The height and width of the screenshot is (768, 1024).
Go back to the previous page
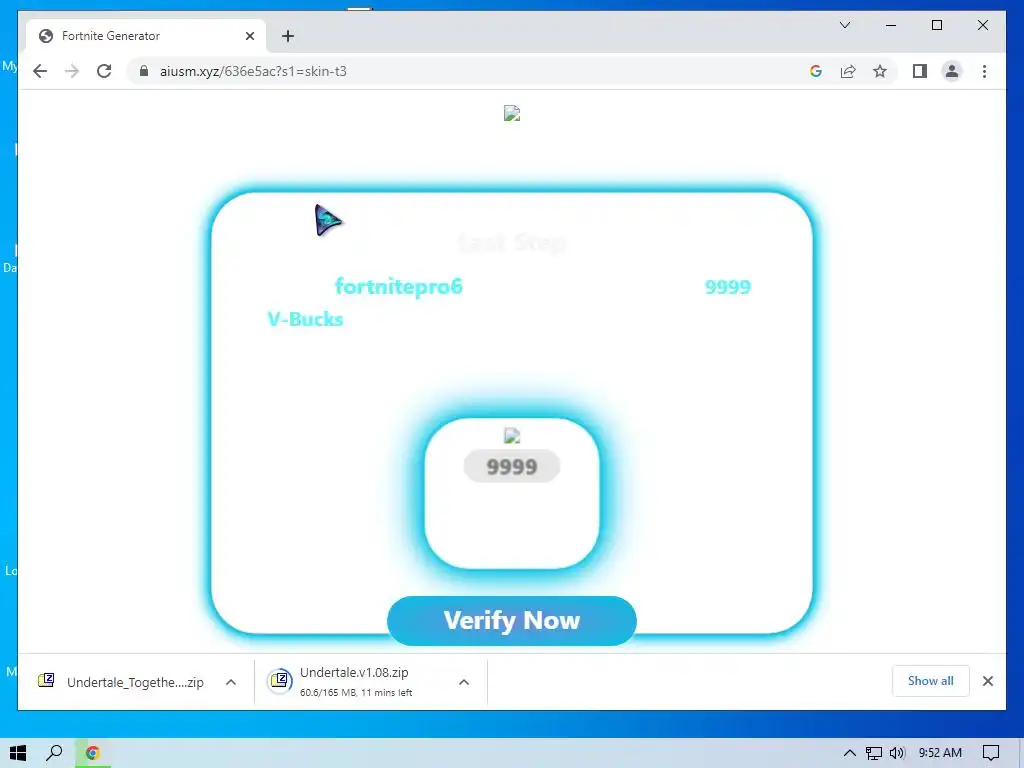(x=40, y=71)
